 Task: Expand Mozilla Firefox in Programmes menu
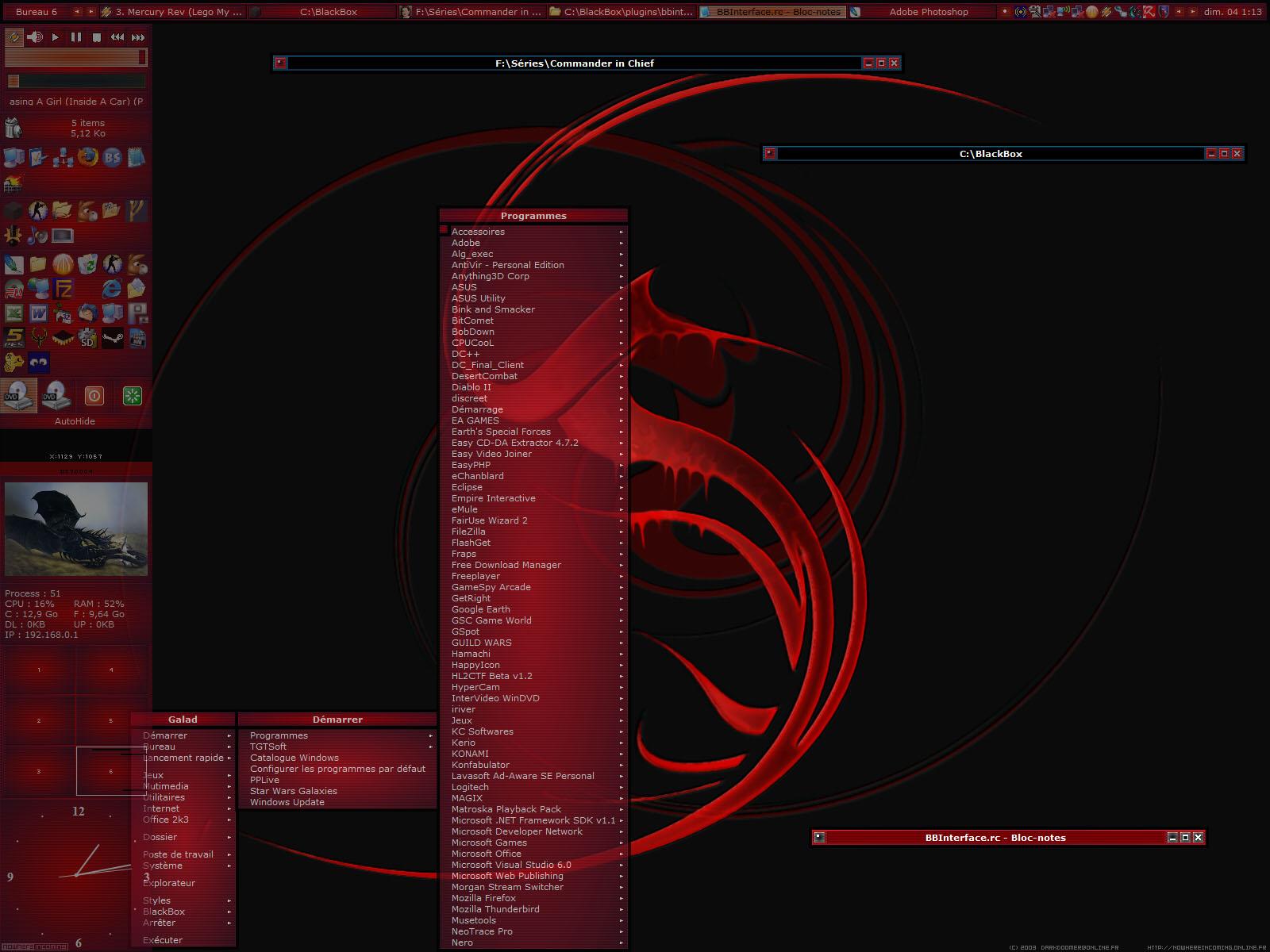533,898
